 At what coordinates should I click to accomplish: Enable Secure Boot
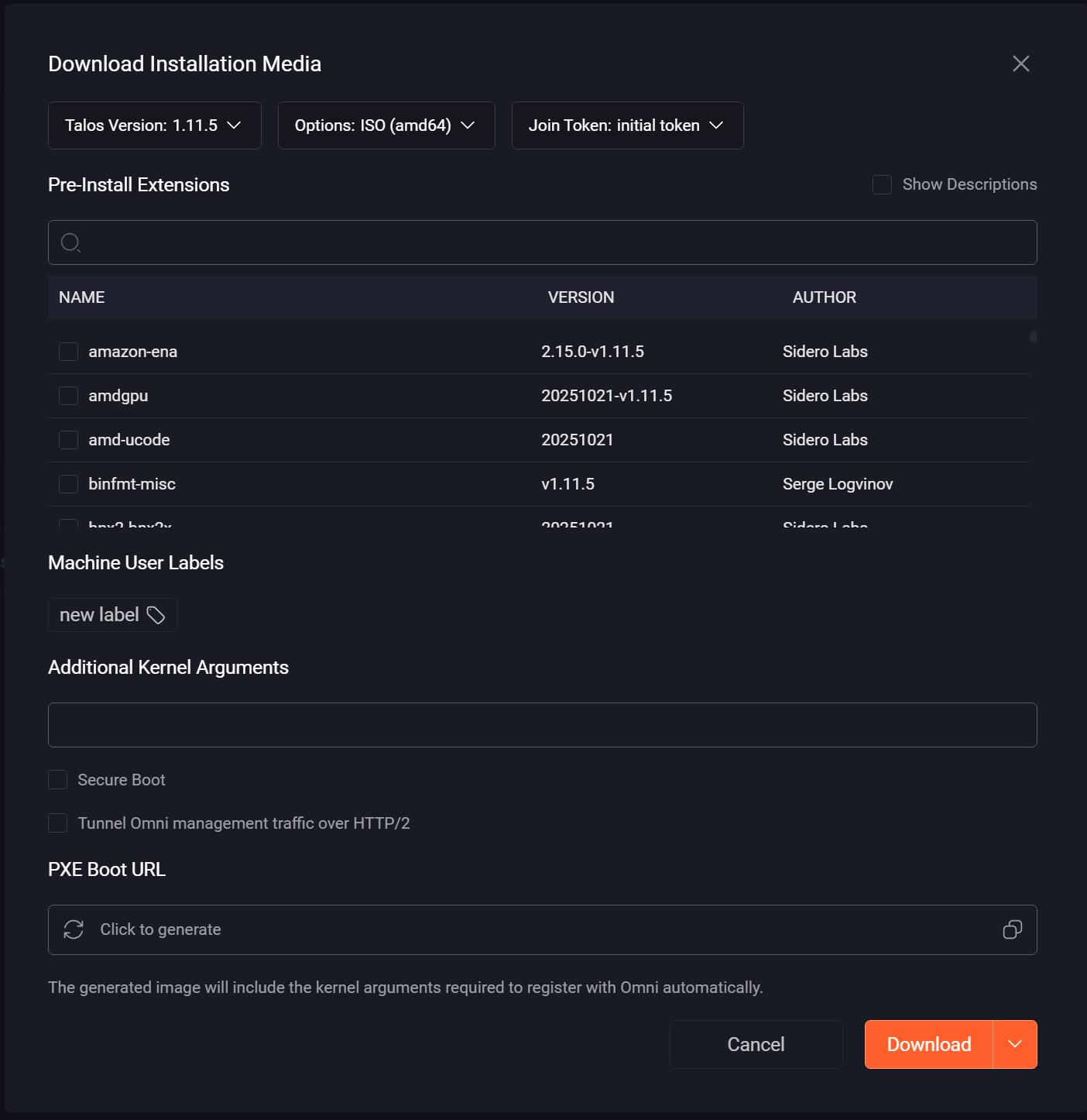click(58, 780)
